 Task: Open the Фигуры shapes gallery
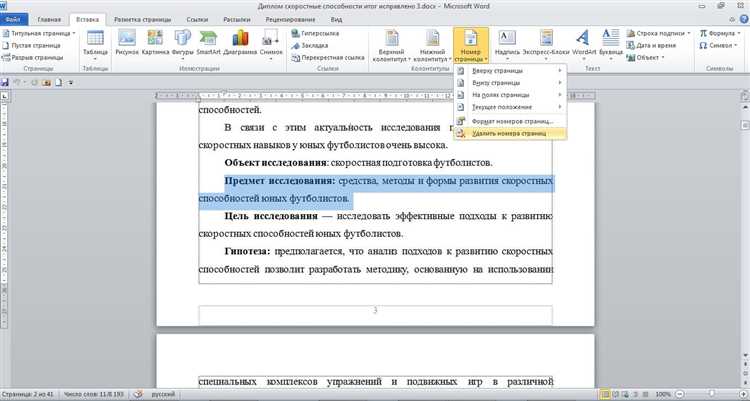(x=182, y=43)
